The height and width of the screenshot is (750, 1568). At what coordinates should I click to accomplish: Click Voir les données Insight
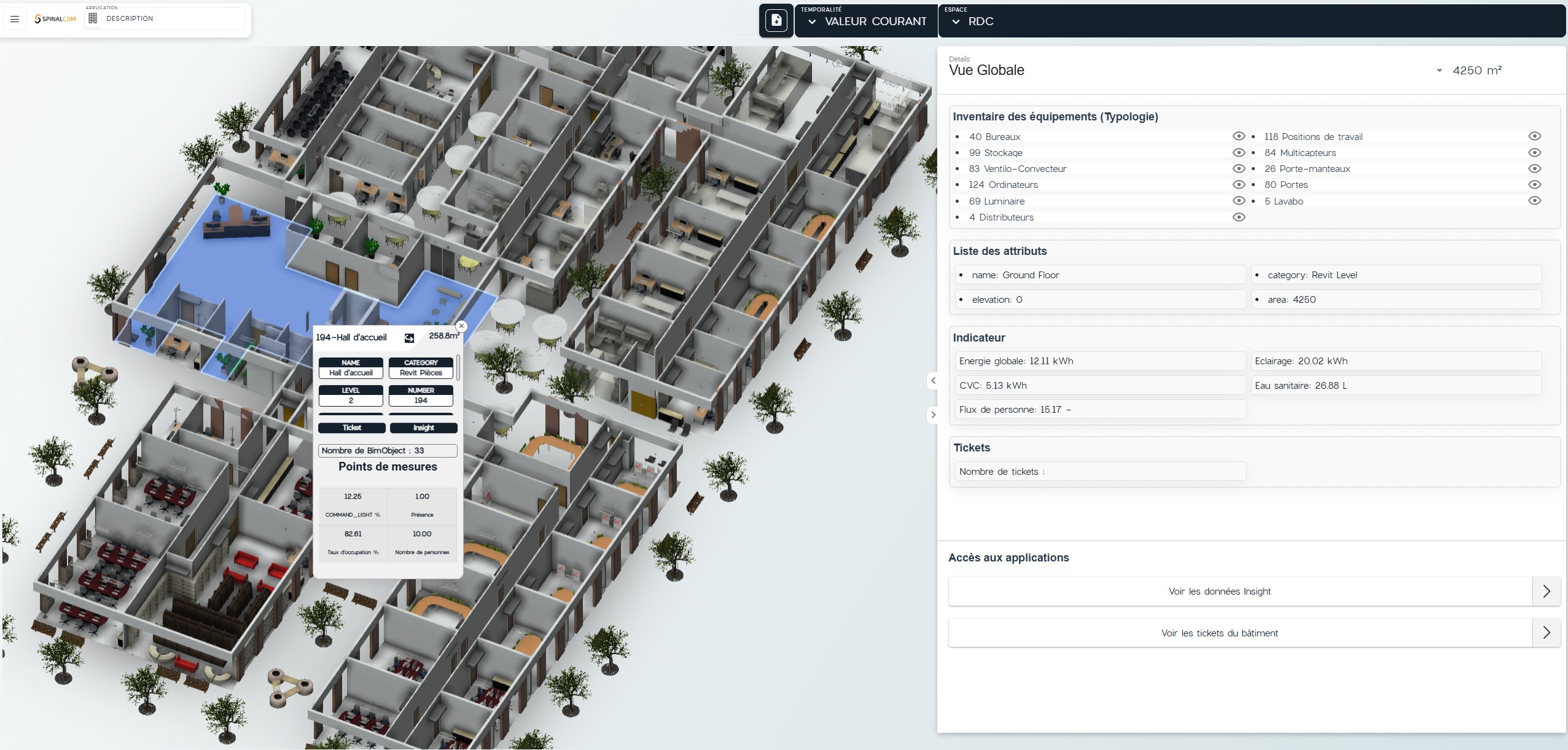coord(1219,592)
